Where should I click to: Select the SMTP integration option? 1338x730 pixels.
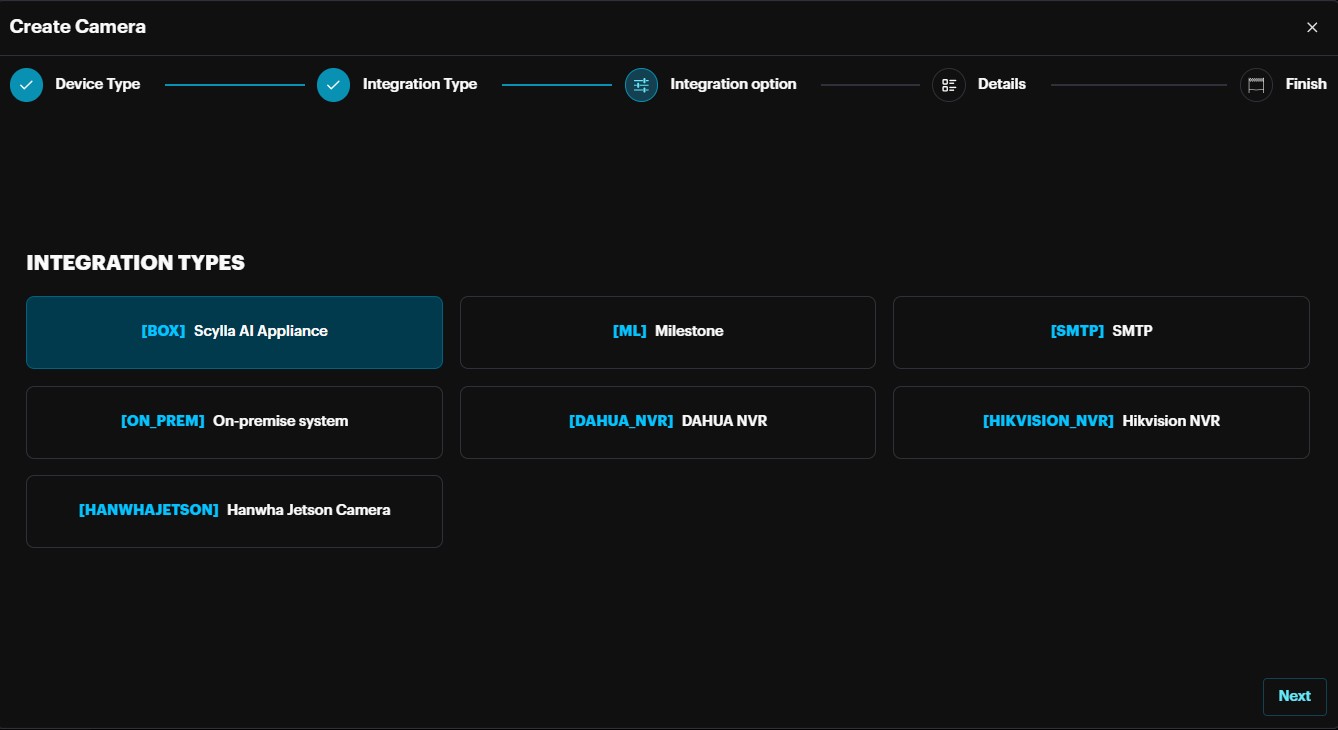pyautogui.click(x=1100, y=332)
